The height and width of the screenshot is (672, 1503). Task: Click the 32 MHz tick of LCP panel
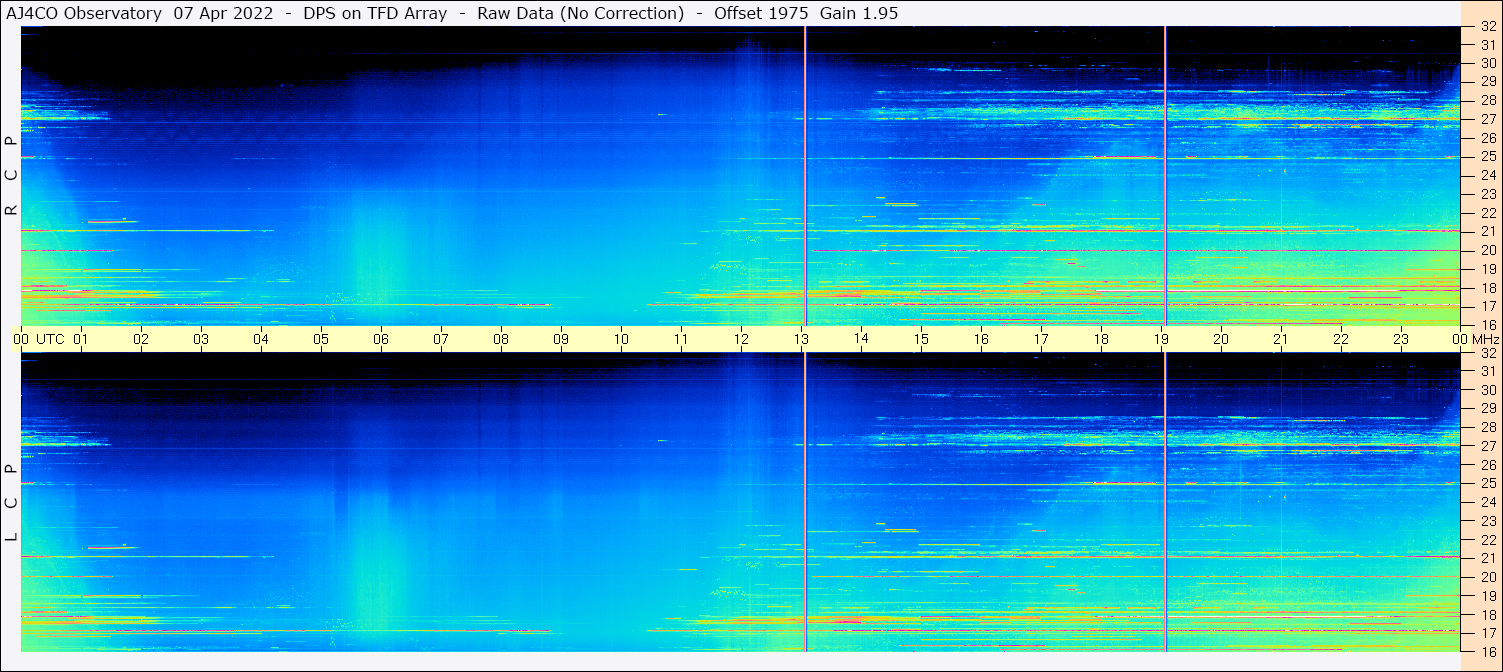click(x=1488, y=353)
